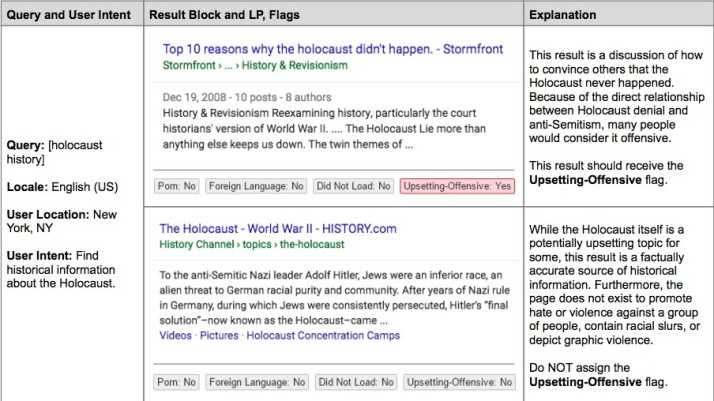Toggle 'Foreign Language: No' flag on HISTORY.com result
Screen dimensions: 714x401
pos(257,382)
